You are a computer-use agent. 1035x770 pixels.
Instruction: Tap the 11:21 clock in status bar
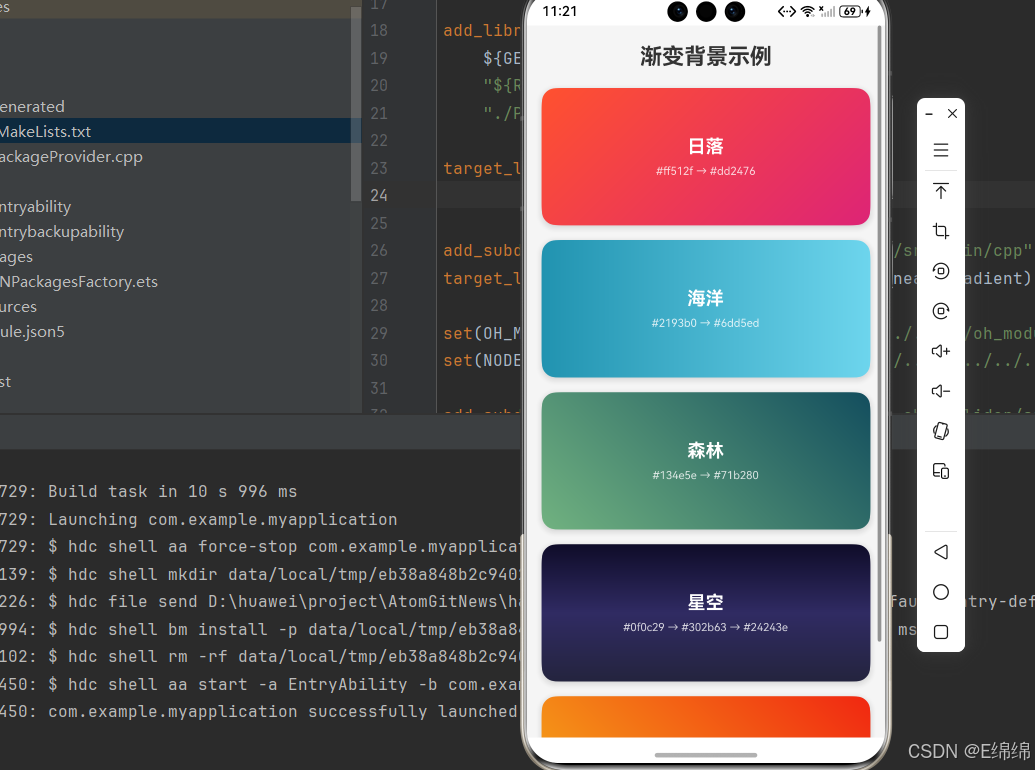560,11
